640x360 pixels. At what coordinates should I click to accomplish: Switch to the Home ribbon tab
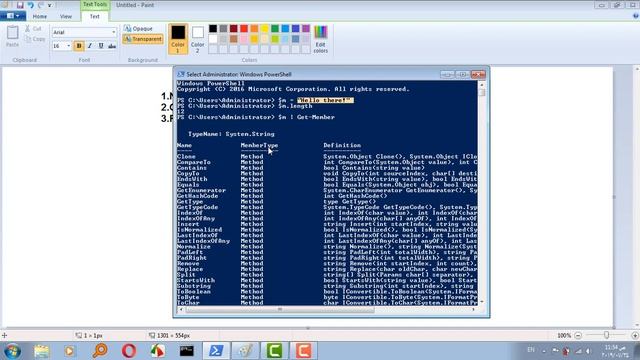[40, 16]
